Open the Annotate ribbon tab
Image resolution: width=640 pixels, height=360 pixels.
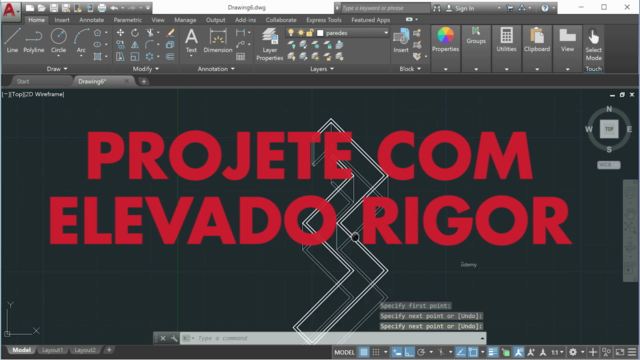tap(91, 20)
